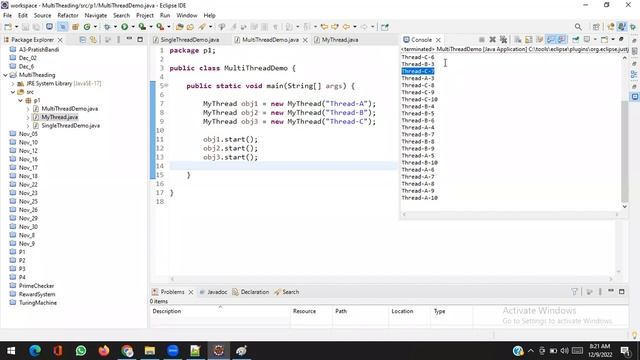Open the Run menu
This screenshot has width=640, height=360.
point(165,16)
